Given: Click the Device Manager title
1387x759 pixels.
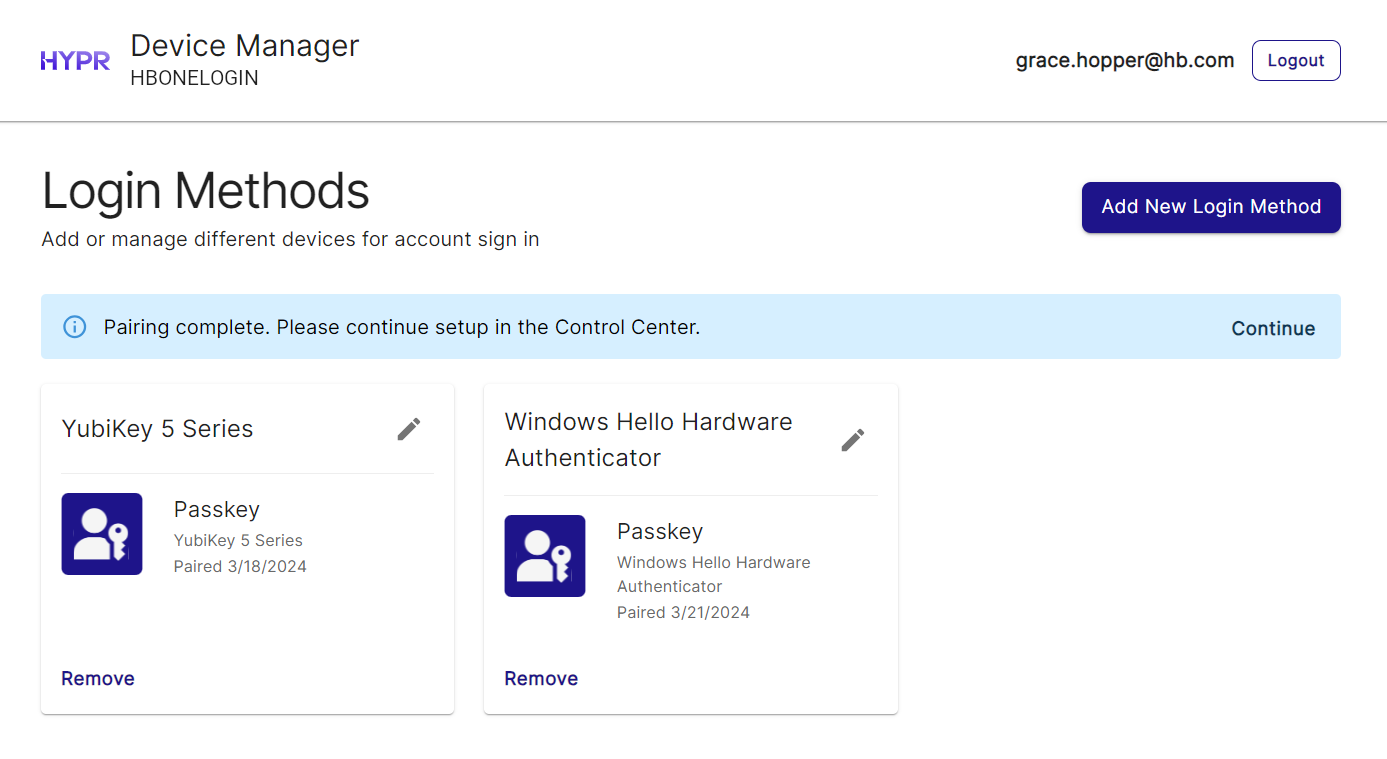Looking at the screenshot, I should pyautogui.click(x=245, y=45).
